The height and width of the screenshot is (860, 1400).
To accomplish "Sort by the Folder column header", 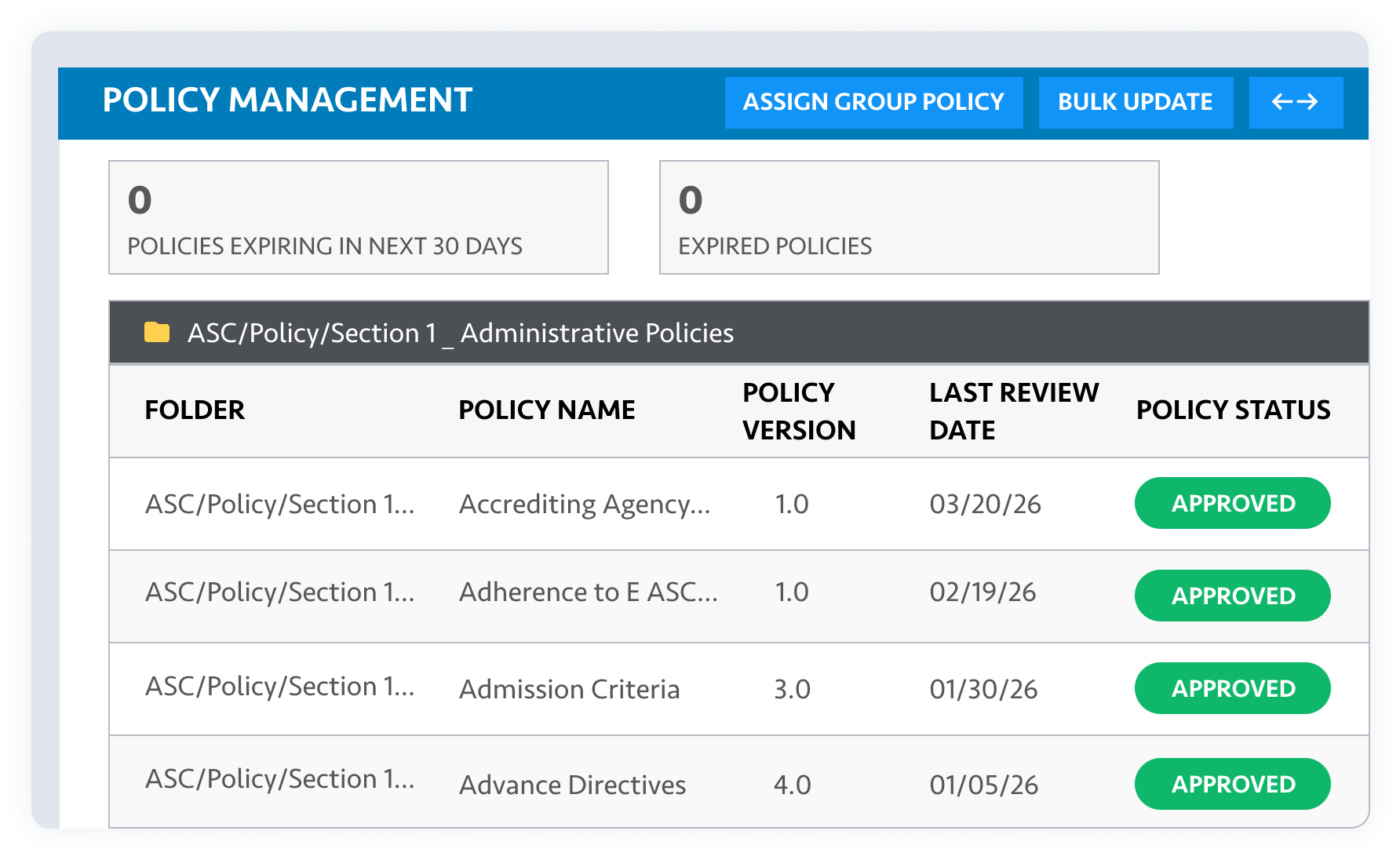I will pyautogui.click(x=195, y=410).
